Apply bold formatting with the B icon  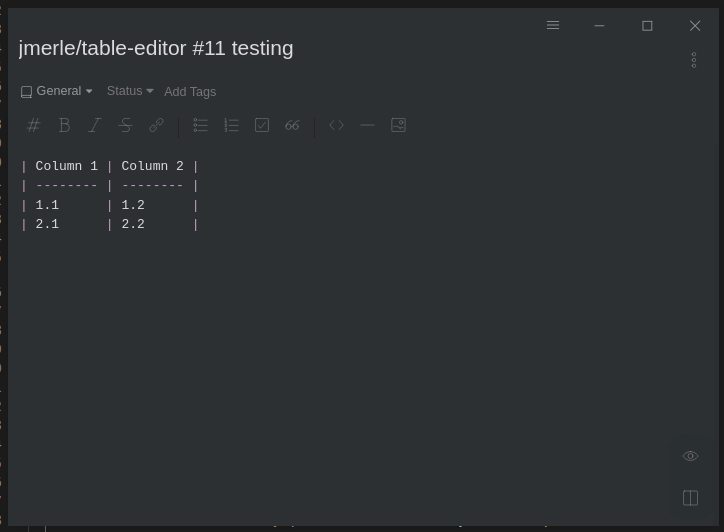[64, 125]
